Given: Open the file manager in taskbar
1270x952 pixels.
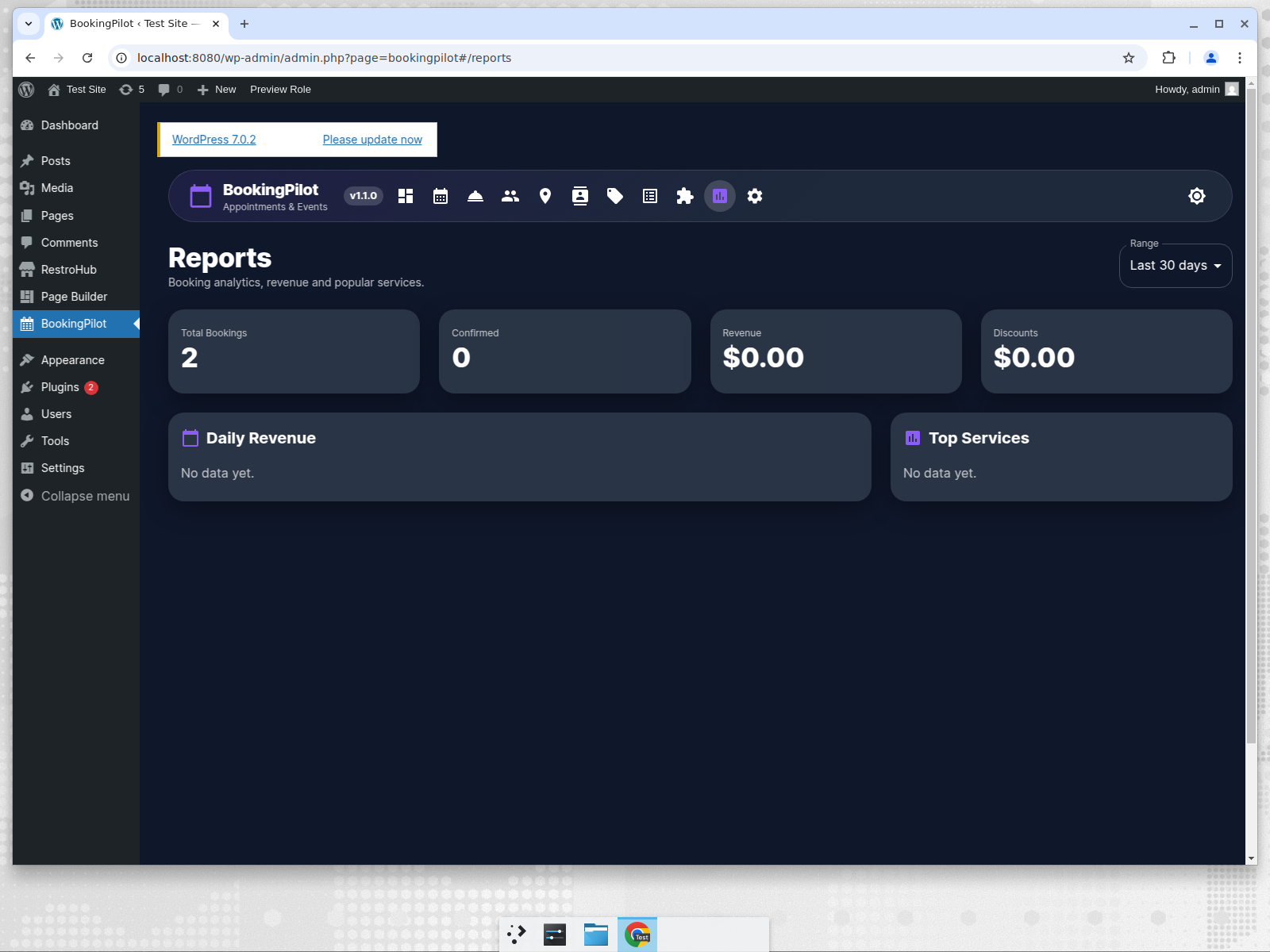Looking at the screenshot, I should click(x=596, y=935).
